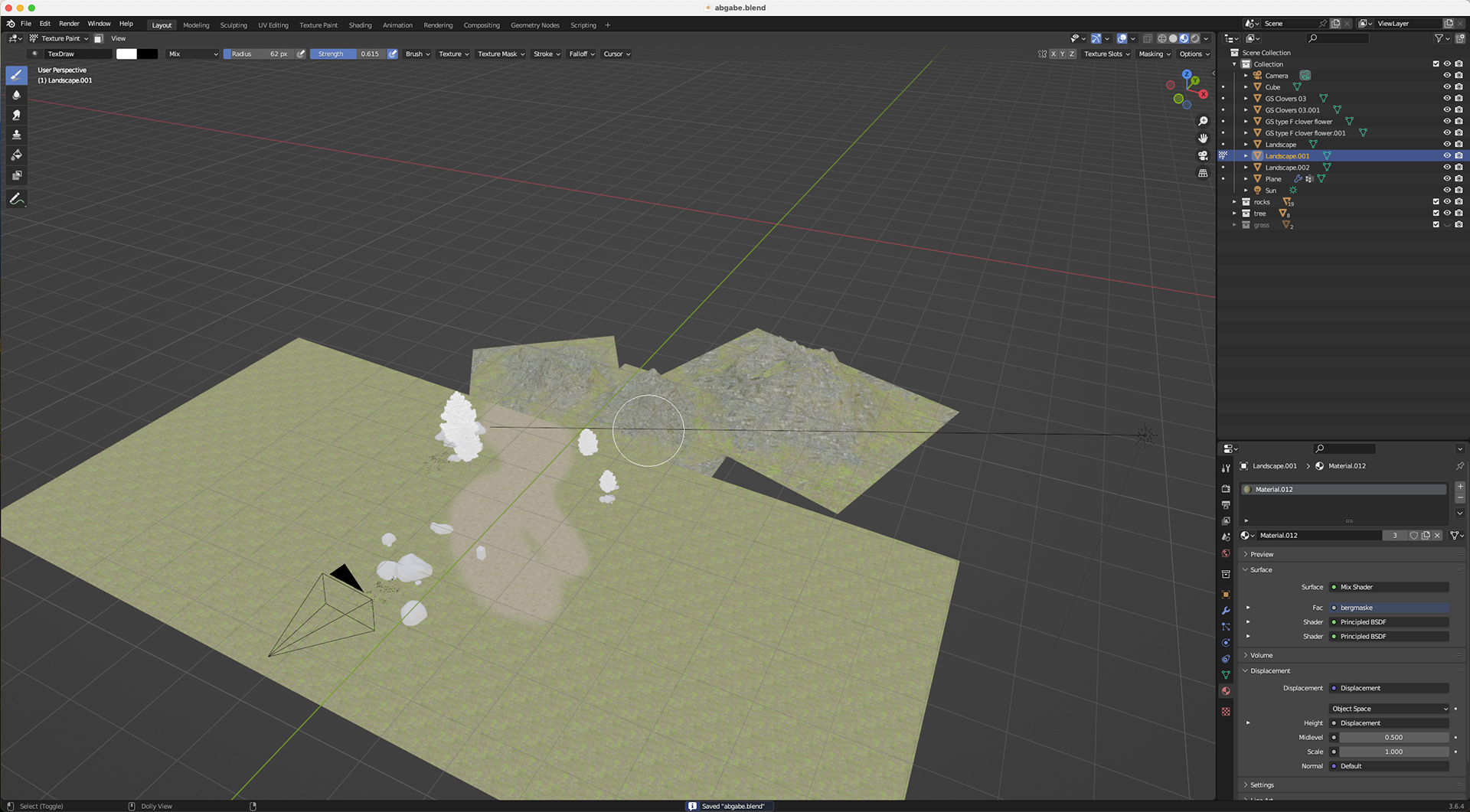This screenshot has width=1470, height=812.
Task: Switch to wireframe viewport shading
Action: coord(1162,38)
